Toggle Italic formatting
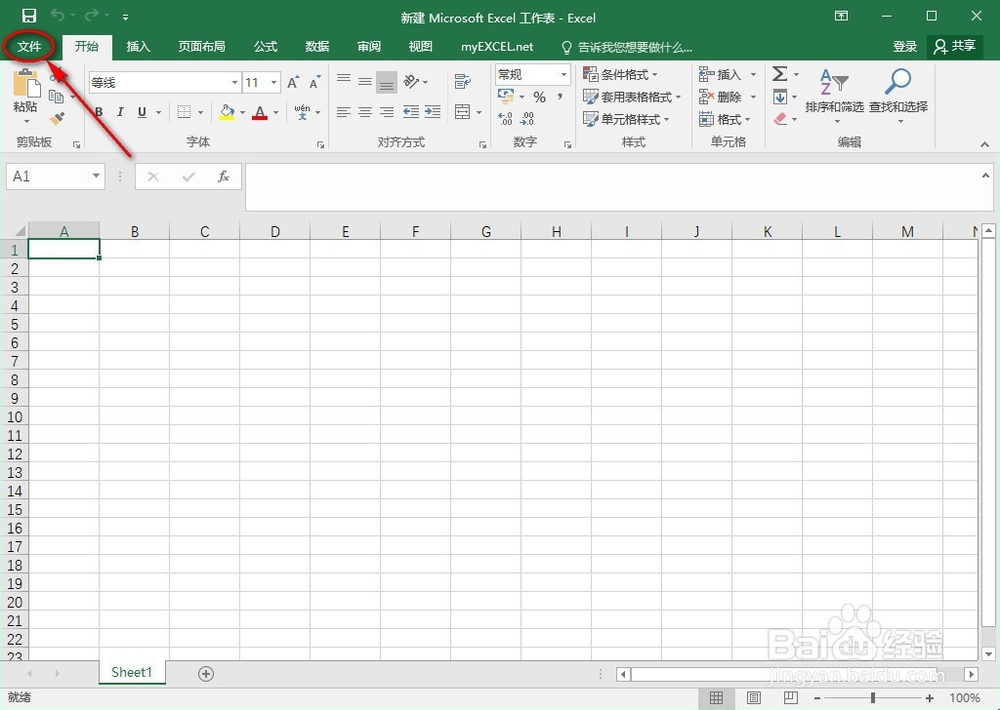The image size is (1000, 710). (120, 112)
